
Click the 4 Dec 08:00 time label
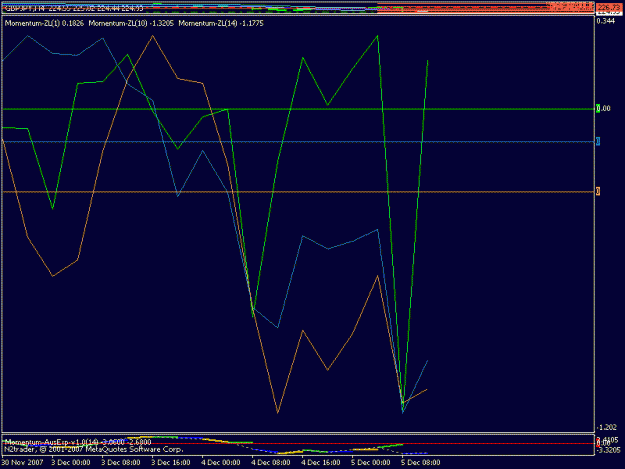271,463
